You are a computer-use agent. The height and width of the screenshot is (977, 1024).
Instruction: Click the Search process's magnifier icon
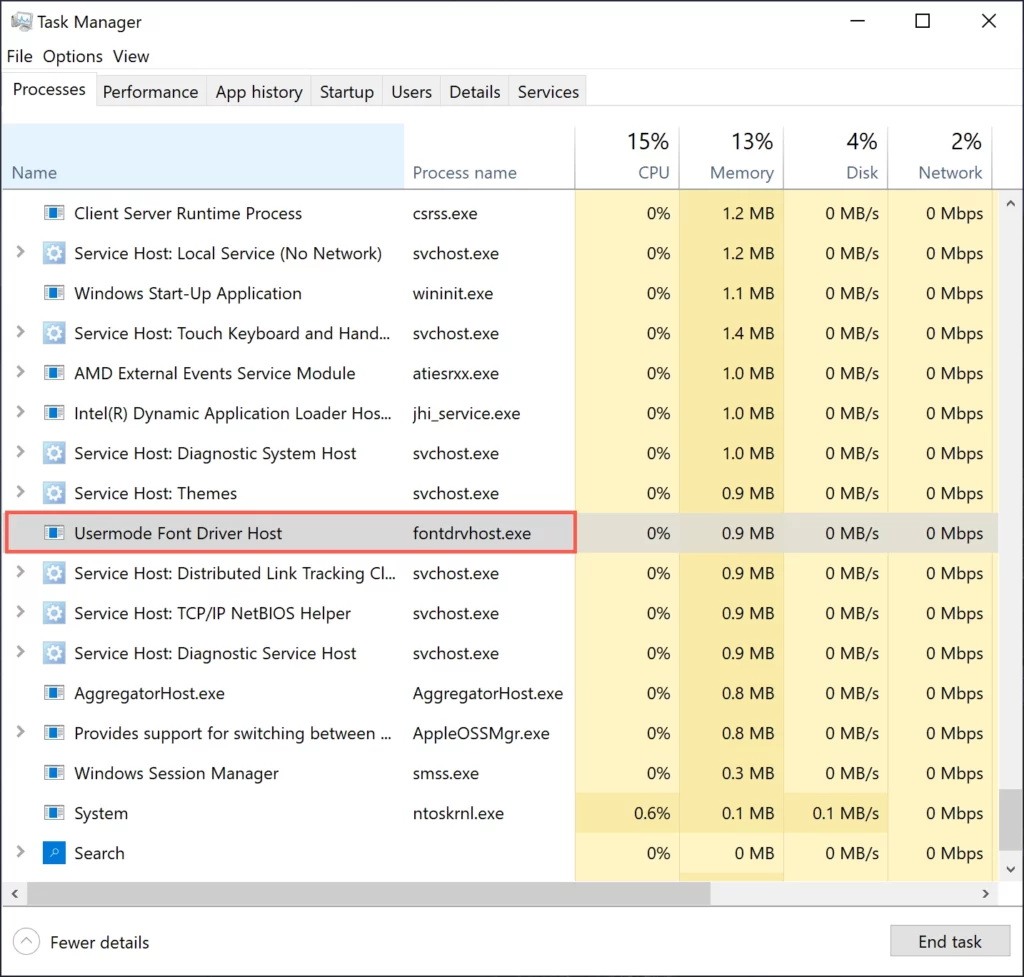(54, 853)
